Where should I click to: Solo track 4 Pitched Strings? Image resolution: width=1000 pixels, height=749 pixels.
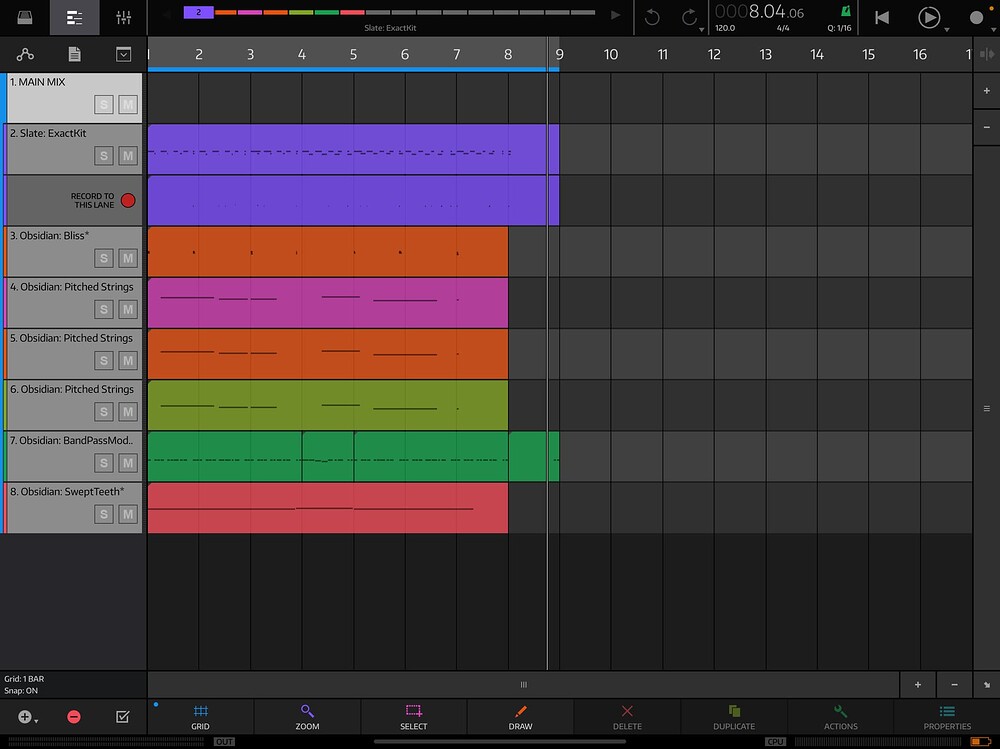click(x=104, y=309)
